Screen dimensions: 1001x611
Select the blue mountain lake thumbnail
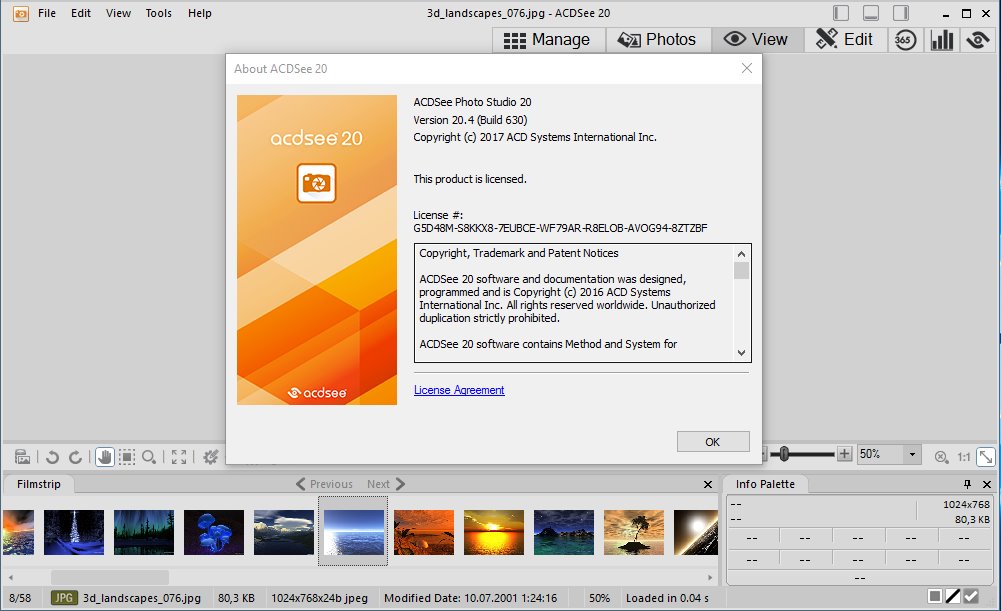pyautogui.click(x=564, y=532)
